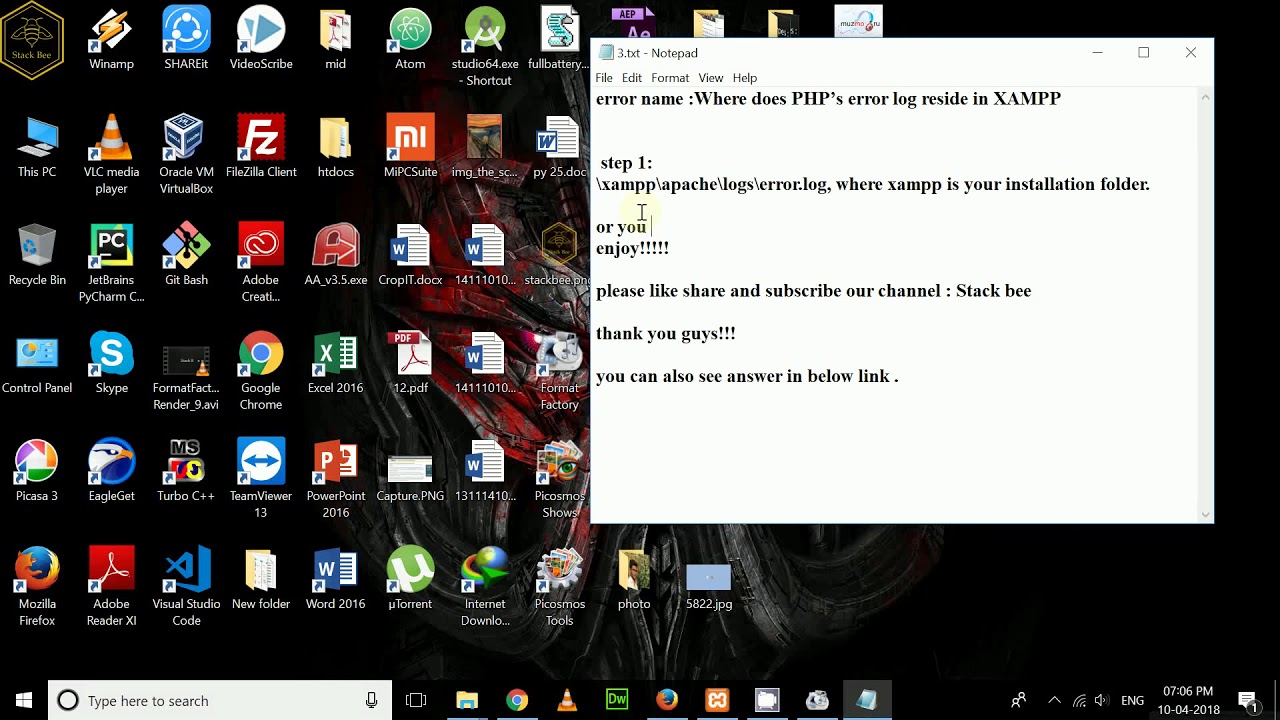Launch JetBrains PyCharm shortcut

[111, 263]
